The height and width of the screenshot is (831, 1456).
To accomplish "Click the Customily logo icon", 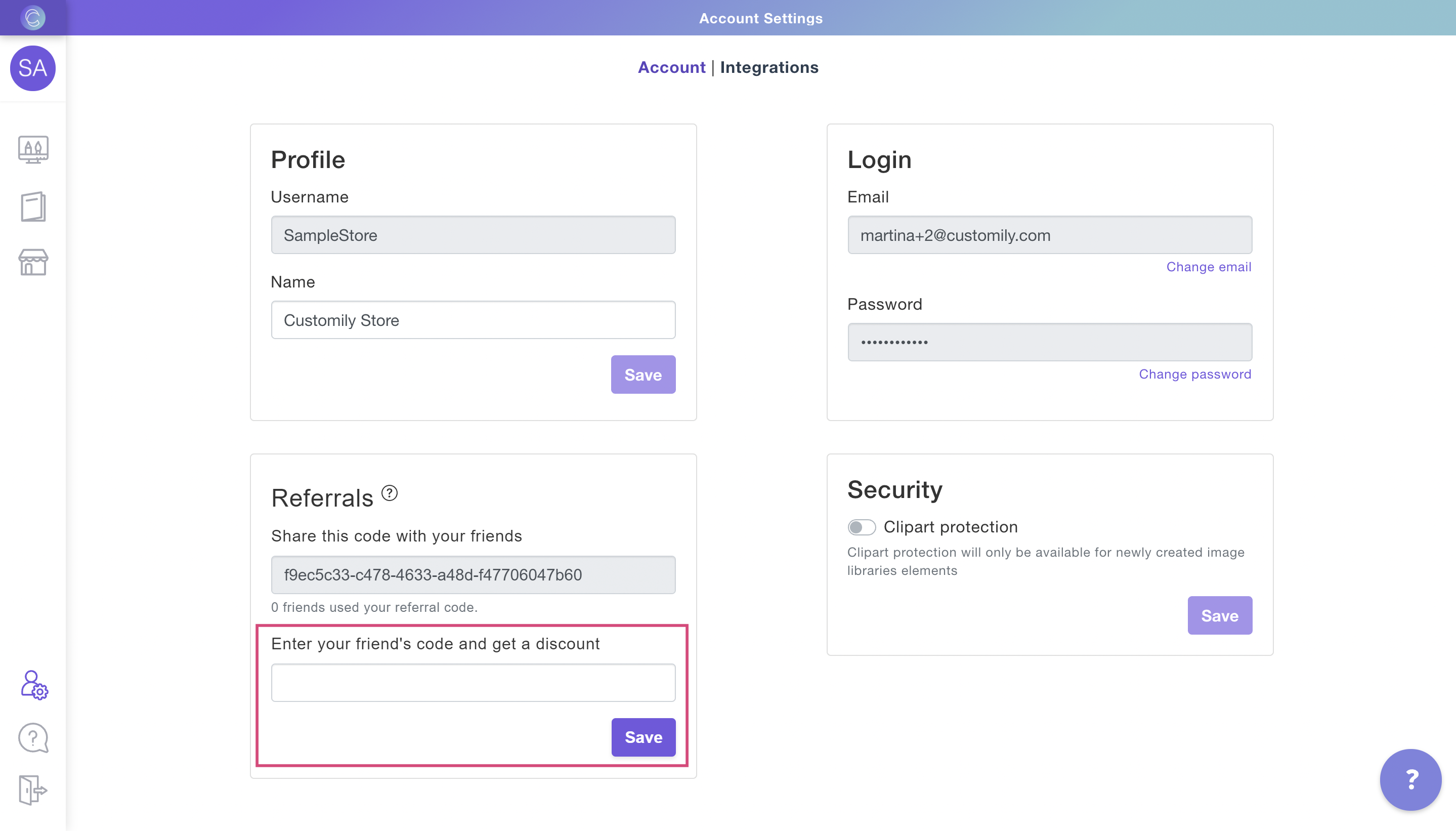I will [x=32, y=18].
